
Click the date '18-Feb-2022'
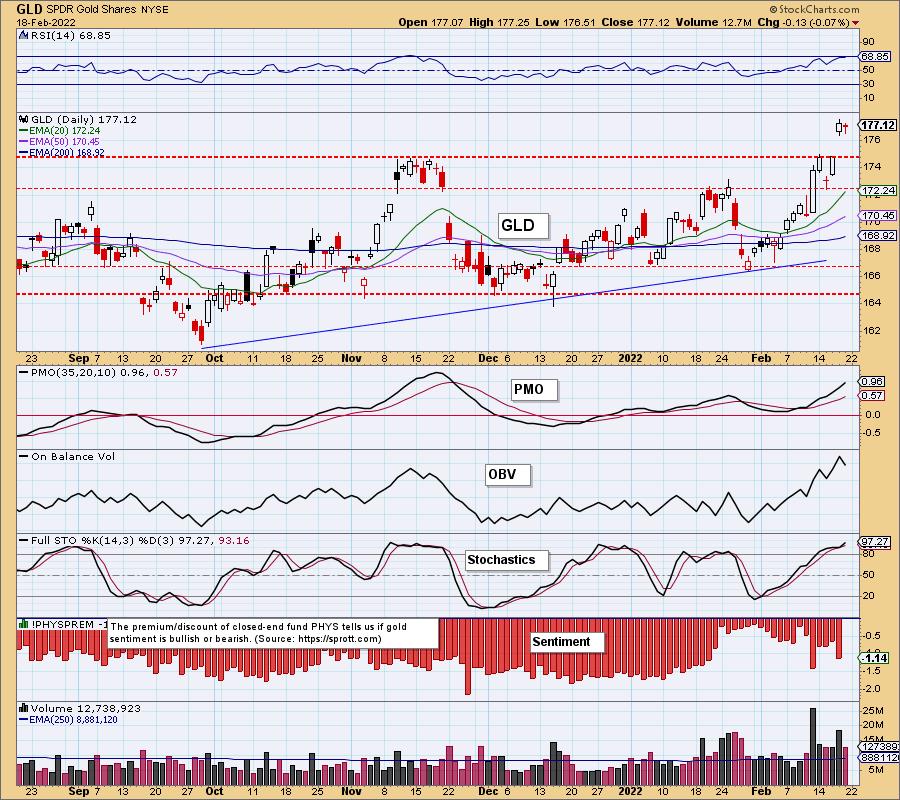coord(44,22)
